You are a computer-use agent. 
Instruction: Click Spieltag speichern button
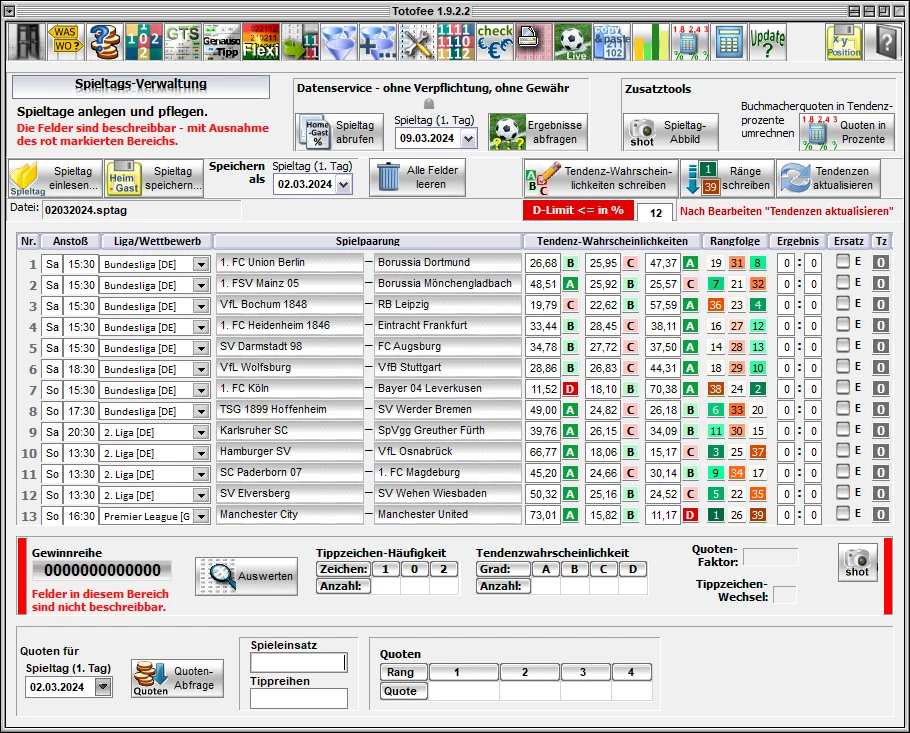tap(154, 178)
